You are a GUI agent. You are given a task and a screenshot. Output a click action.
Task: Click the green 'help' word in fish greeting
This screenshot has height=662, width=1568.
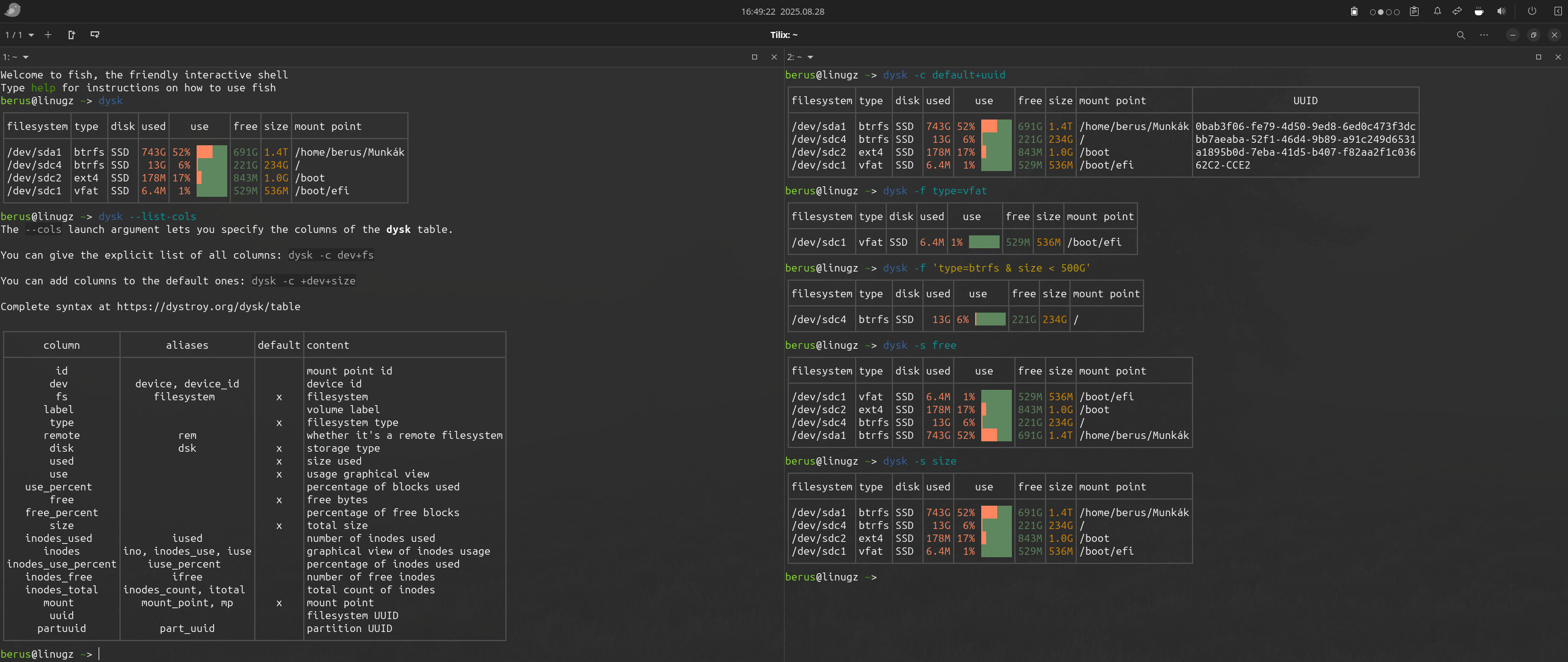43,88
